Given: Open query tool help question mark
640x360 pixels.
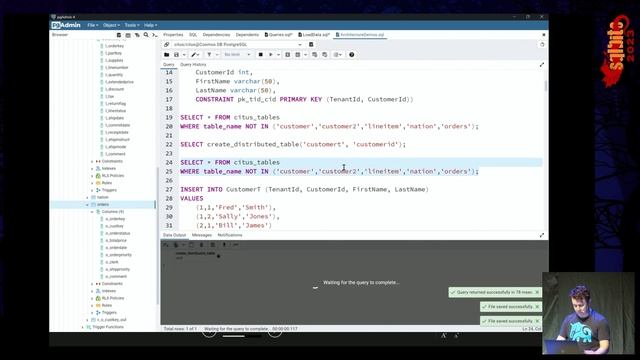Looking at the screenshot, I should click(351, 55).
